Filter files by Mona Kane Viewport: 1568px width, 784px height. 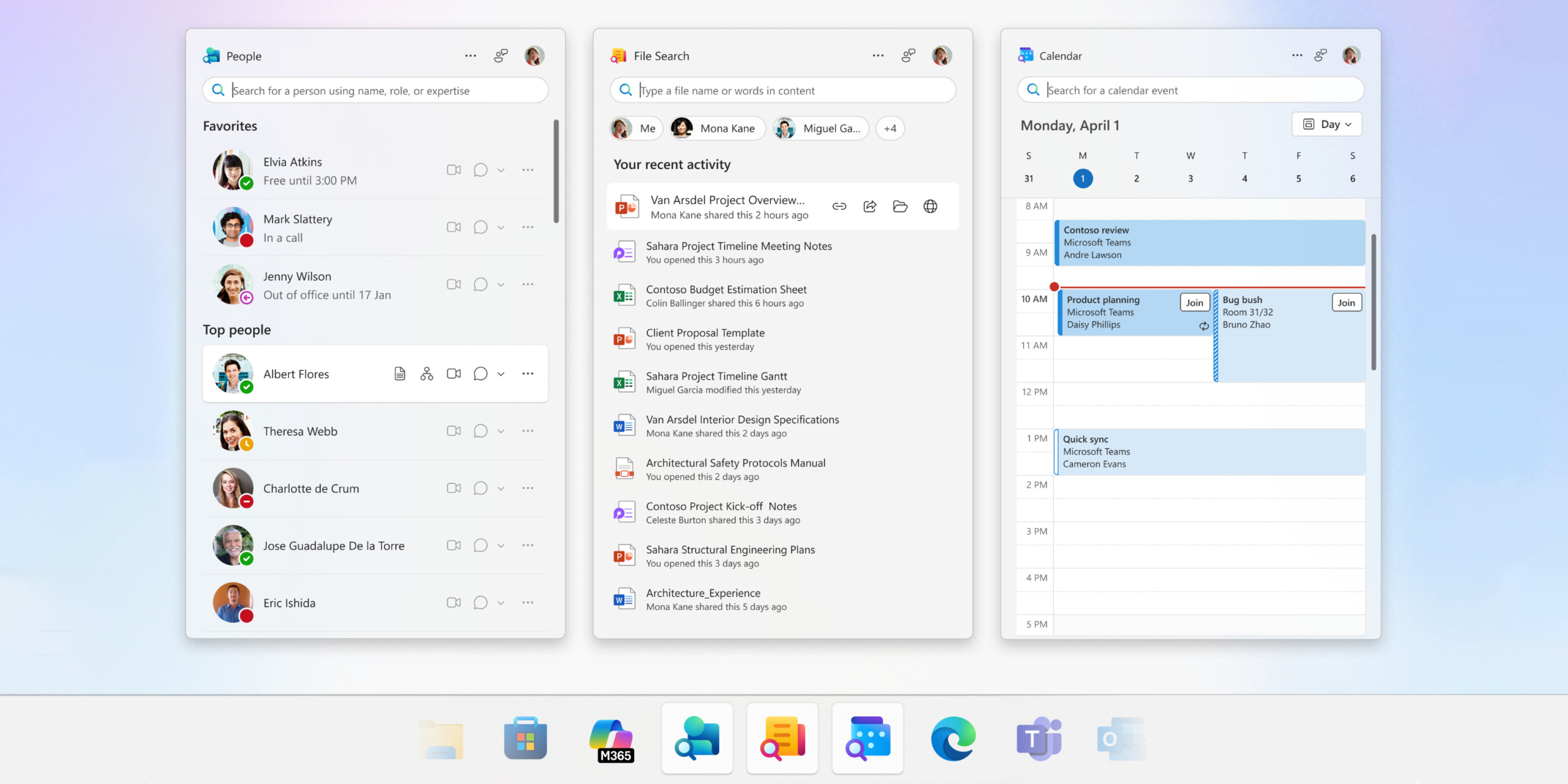(x=717, y=128)
